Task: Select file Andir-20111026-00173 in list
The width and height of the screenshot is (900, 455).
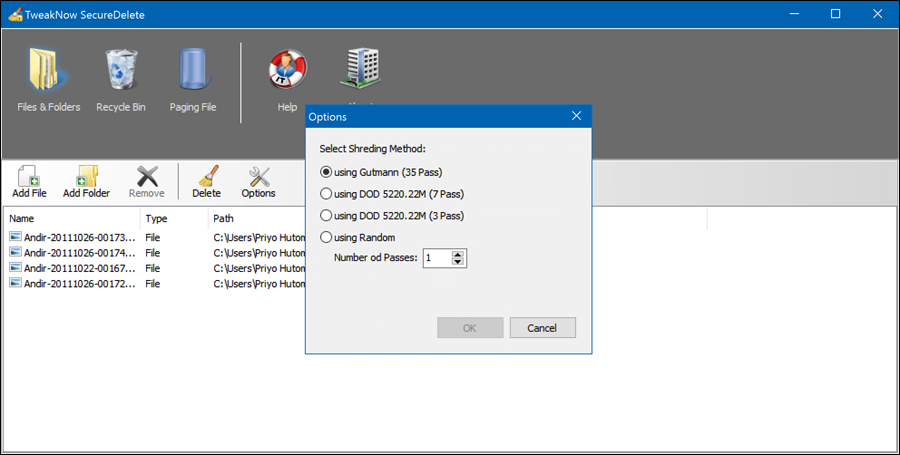Action: (x=80, y=237)
